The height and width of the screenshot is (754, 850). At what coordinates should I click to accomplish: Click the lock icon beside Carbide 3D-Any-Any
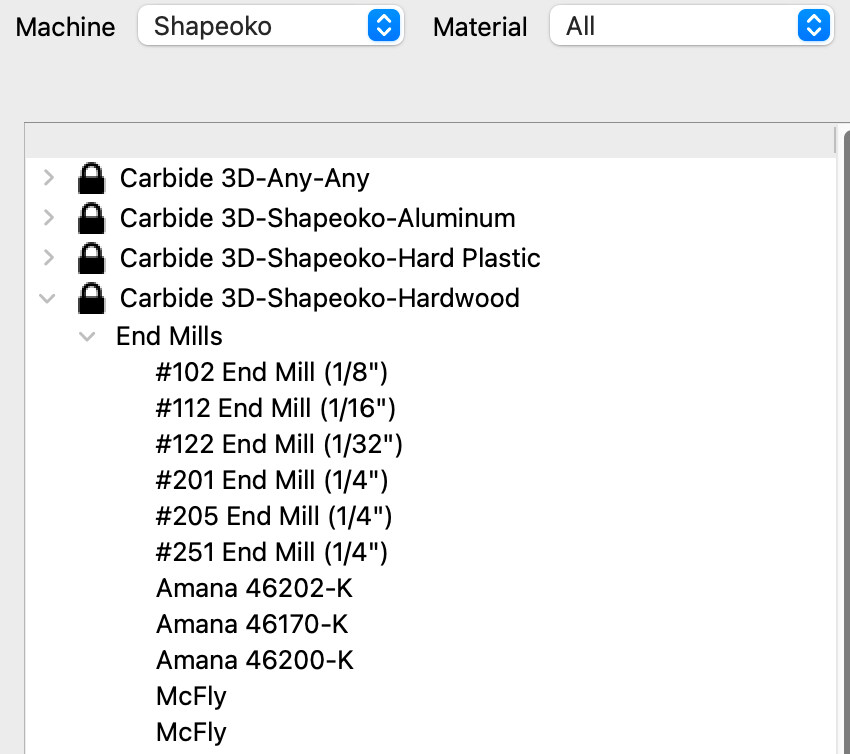(91, 179)
